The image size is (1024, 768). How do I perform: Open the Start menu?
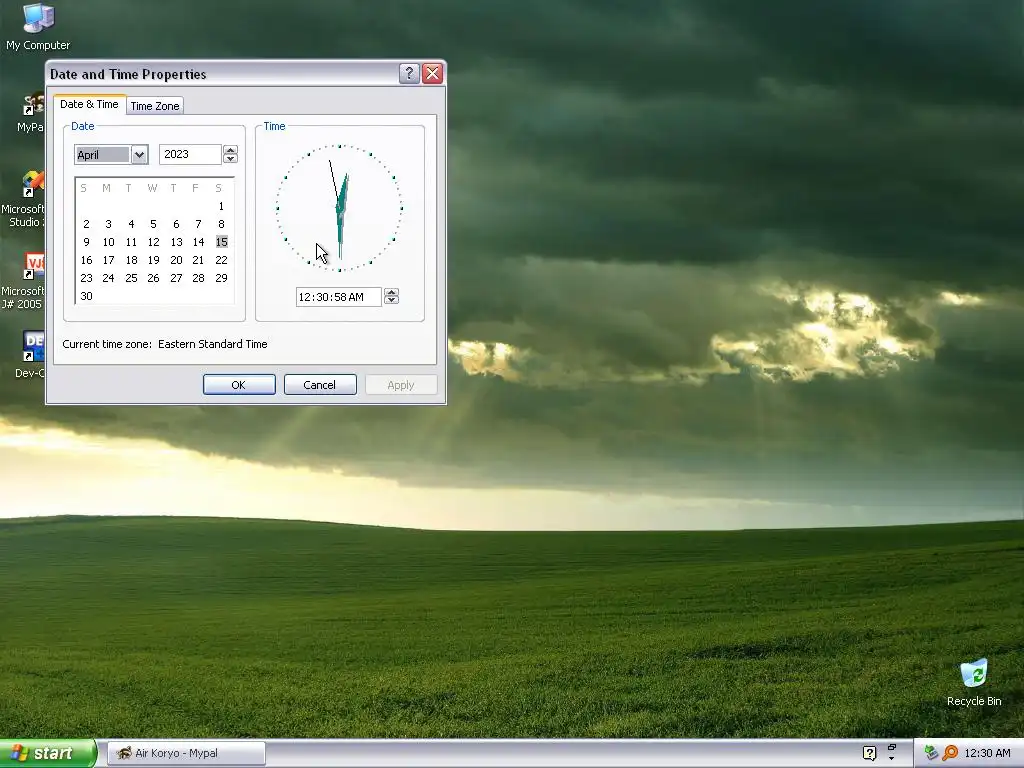click(x=48, y=753)
